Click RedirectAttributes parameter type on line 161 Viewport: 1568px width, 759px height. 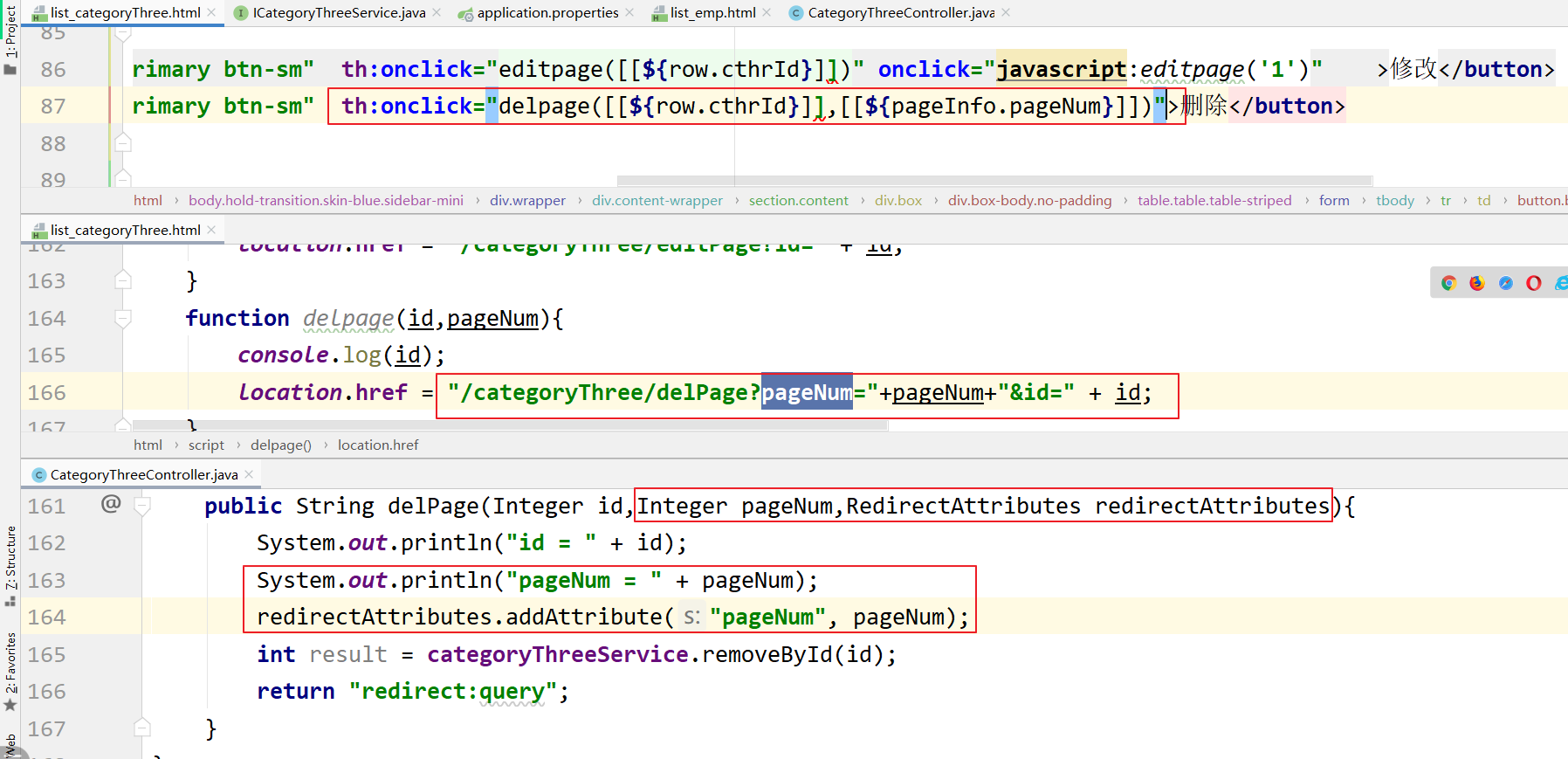point(963,506)
